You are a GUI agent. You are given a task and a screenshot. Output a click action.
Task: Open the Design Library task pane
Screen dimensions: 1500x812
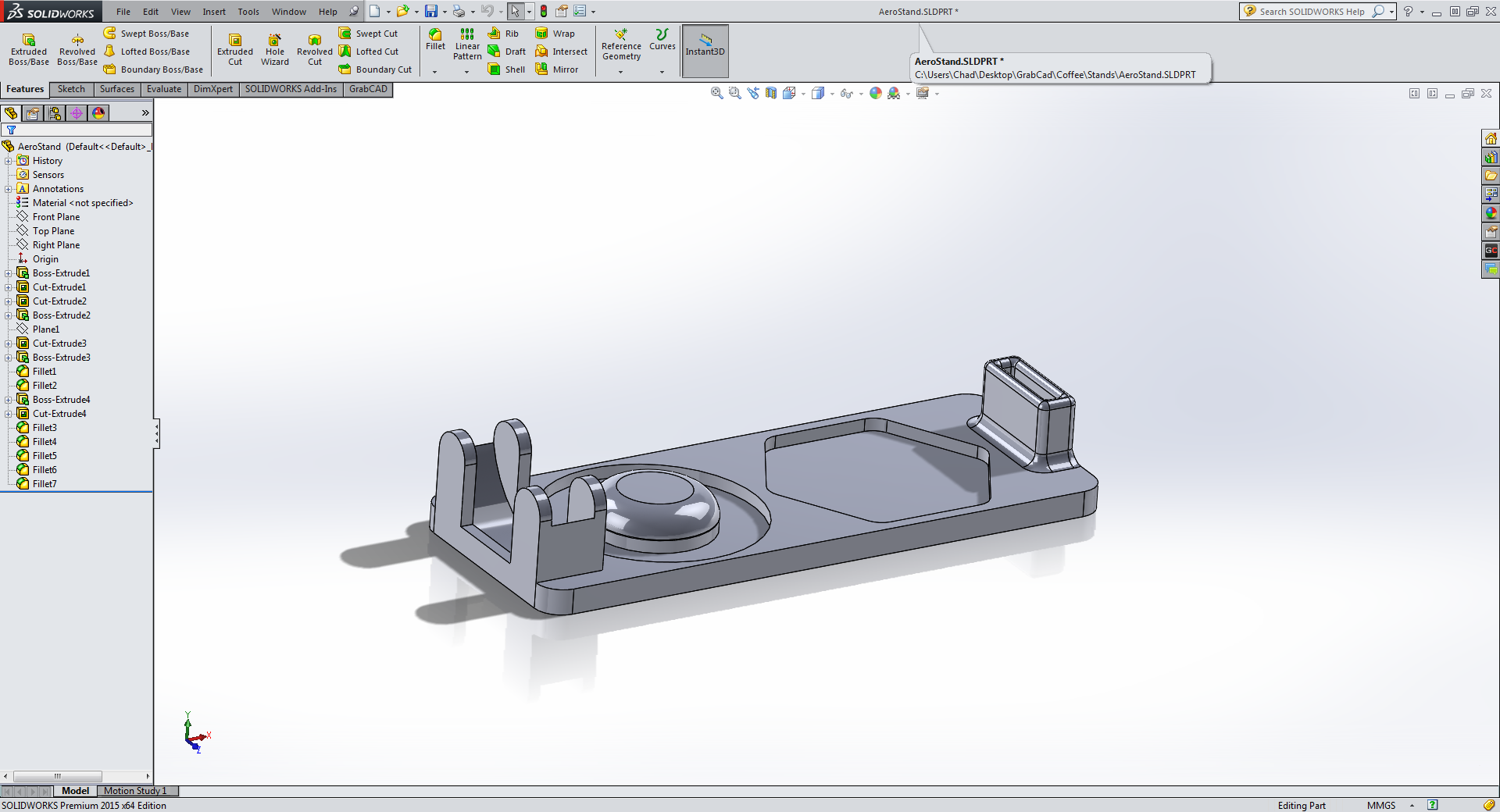[1491, 157]
